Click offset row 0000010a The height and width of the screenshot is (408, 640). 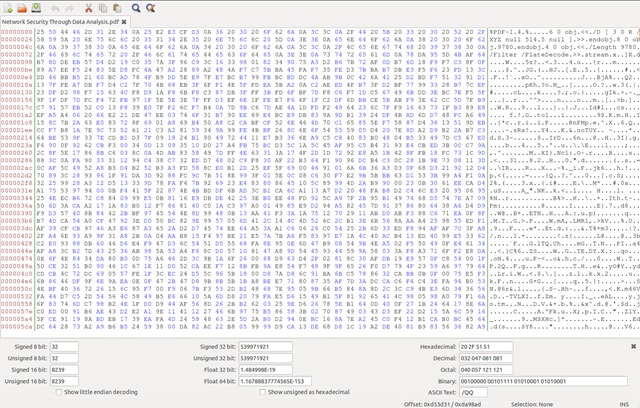[17, 85]
